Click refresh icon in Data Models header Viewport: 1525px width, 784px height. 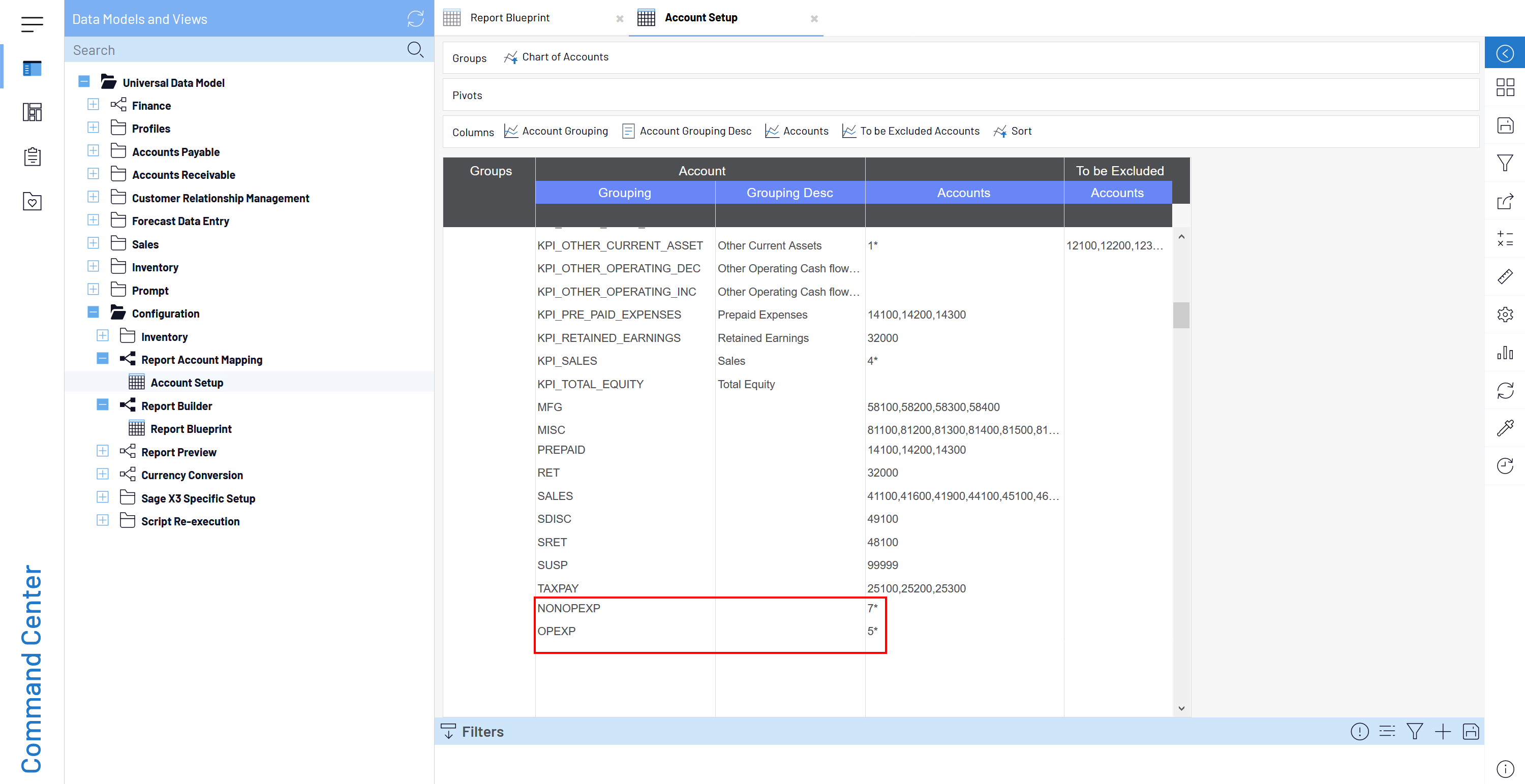pos(415,19)
